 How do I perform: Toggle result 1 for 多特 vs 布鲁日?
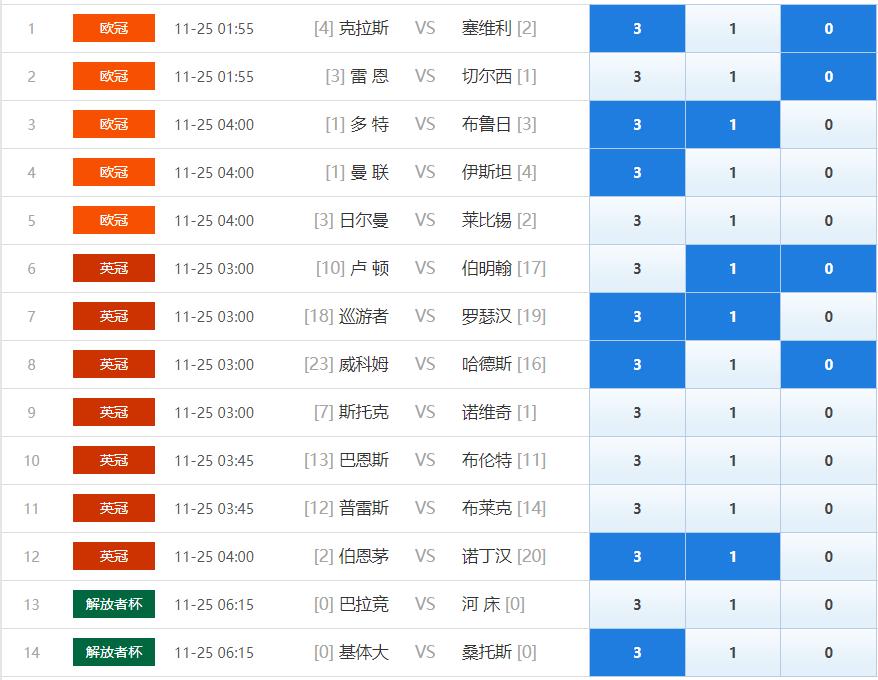pos(732,125)
